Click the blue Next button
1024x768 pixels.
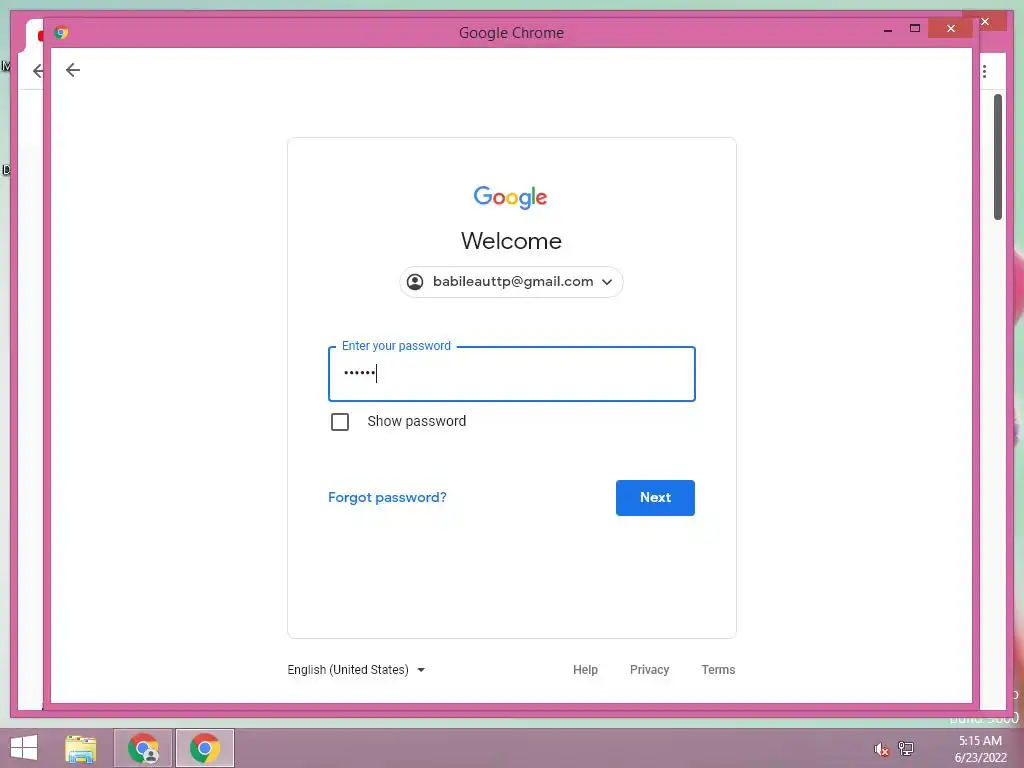click(655, 498)
